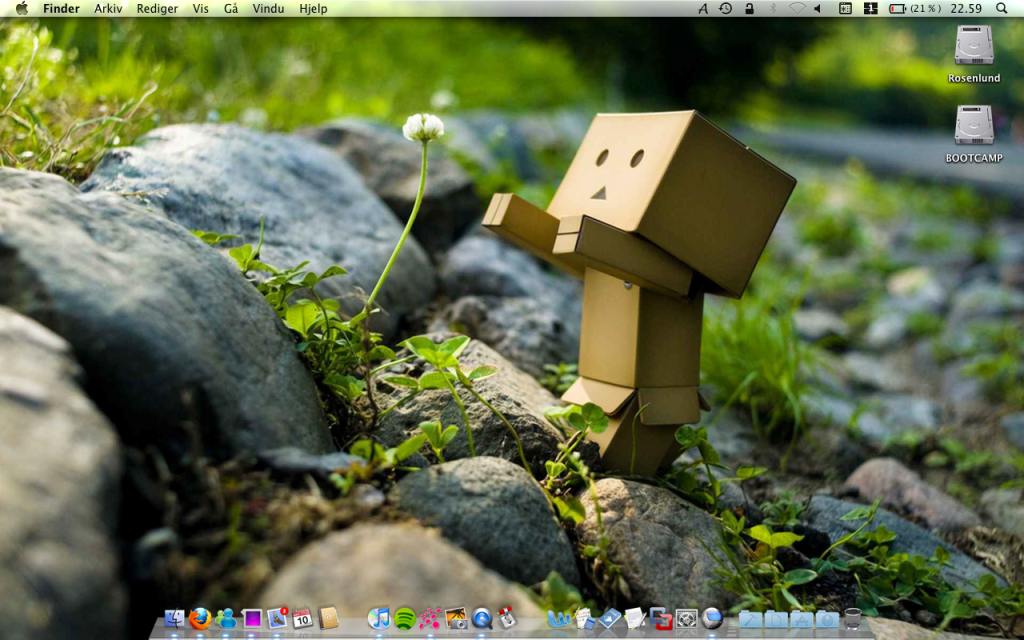Viewport: 1024px width, 640px height.
Task: Open Address Book in the dock
Action: tap(328, 618)
